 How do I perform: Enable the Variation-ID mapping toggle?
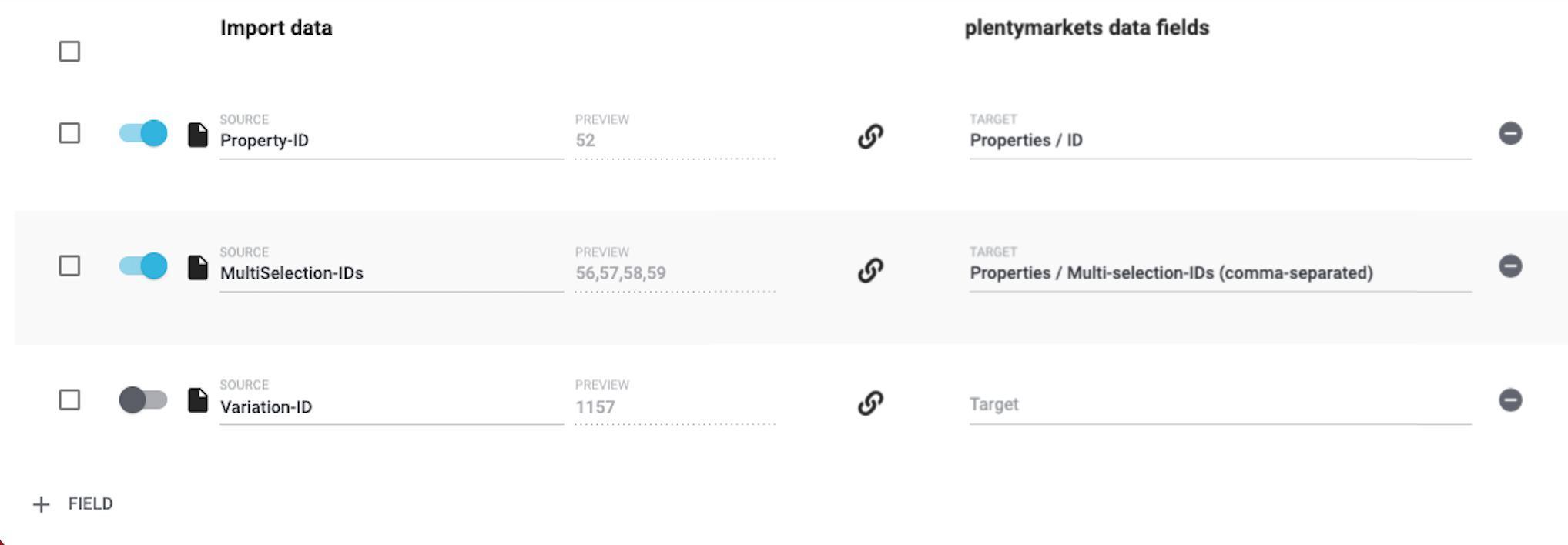tap(143, 400)
